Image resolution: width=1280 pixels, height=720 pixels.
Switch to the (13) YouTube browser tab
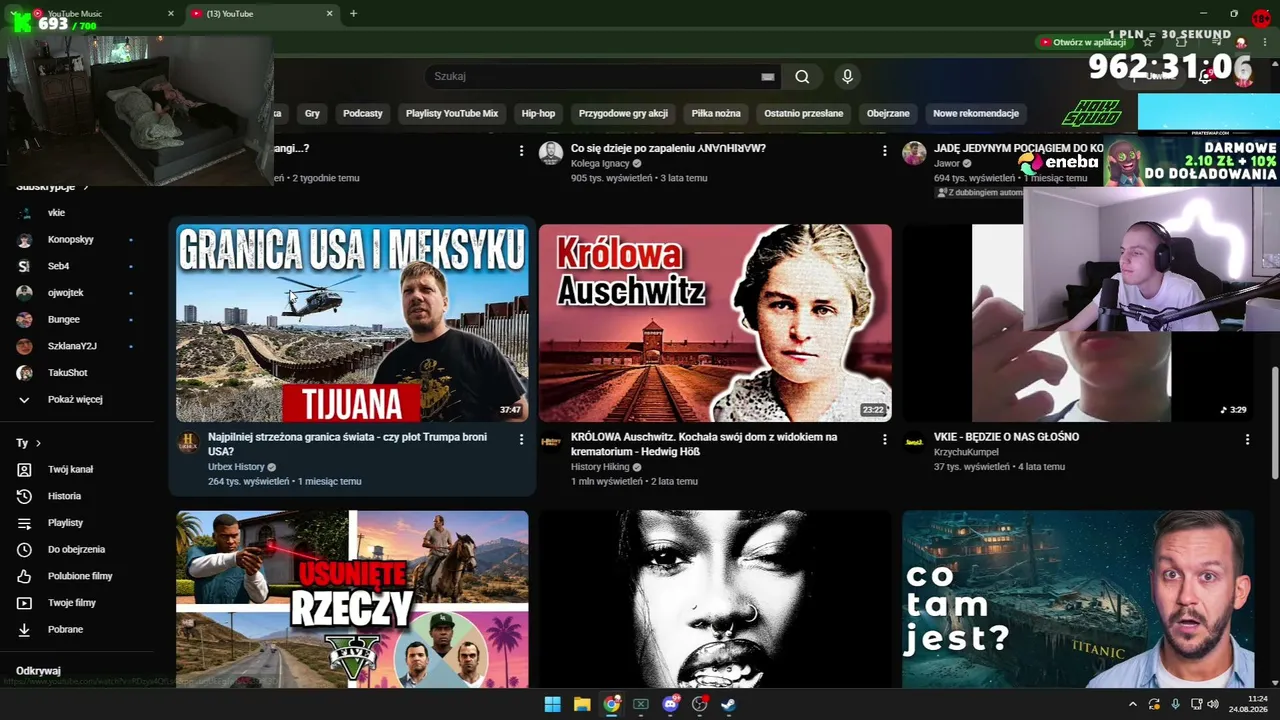(262, 14)
